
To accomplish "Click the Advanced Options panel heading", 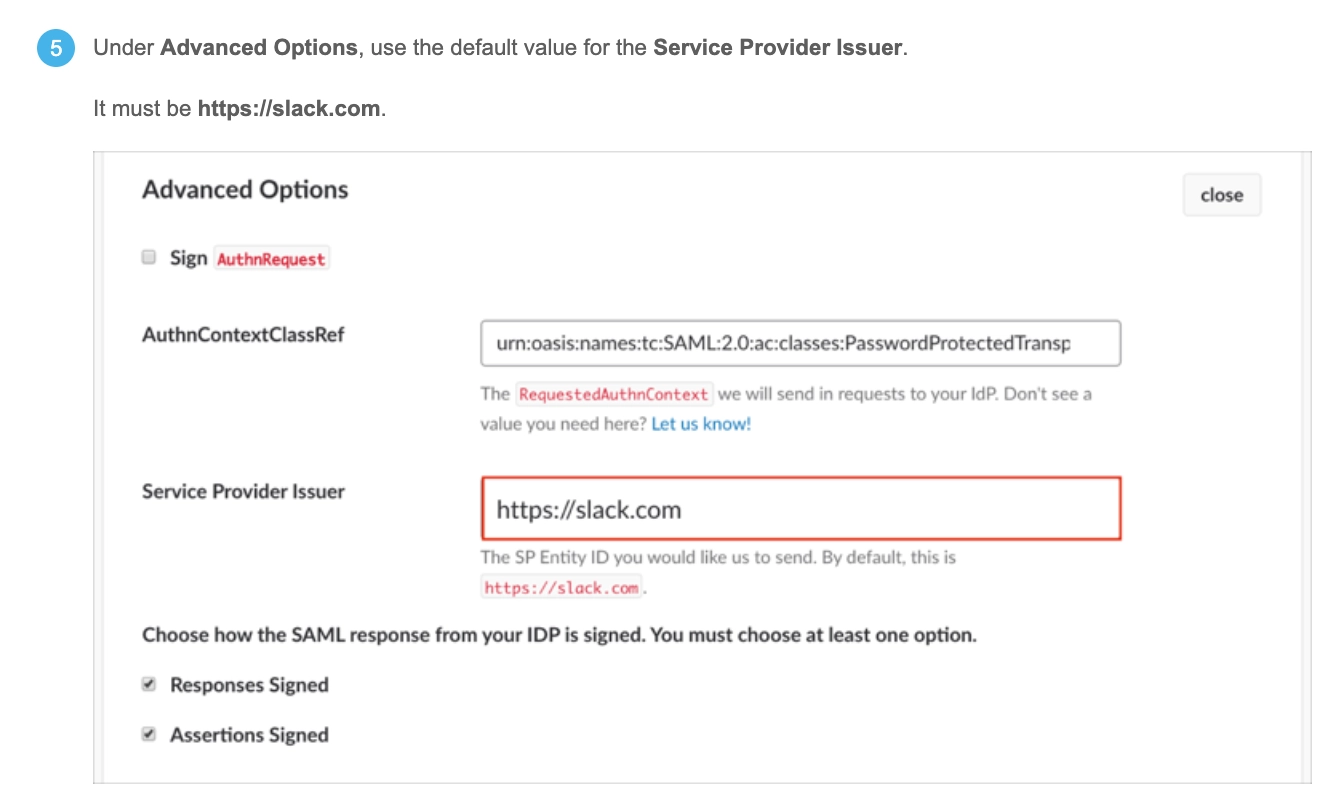I will [245, 190].
